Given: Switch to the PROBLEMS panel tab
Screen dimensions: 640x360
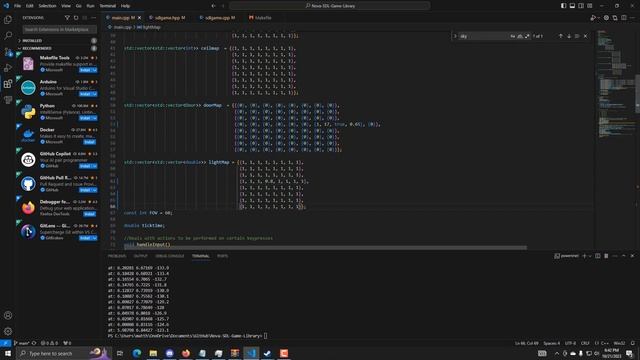Looking at the screenshot, I should (x=117, y=256).
